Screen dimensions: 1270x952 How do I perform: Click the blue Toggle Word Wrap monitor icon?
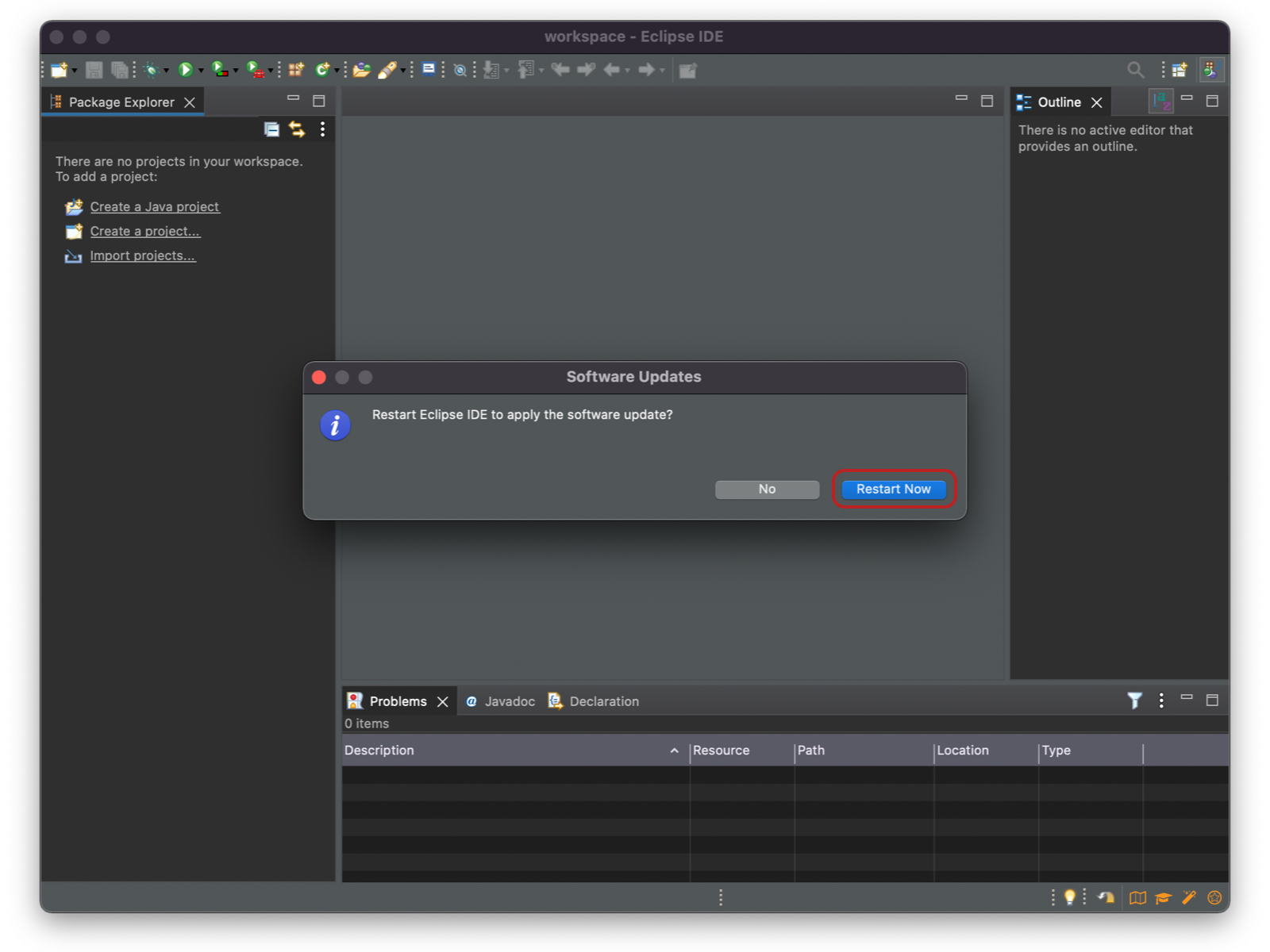coord(429,69)
